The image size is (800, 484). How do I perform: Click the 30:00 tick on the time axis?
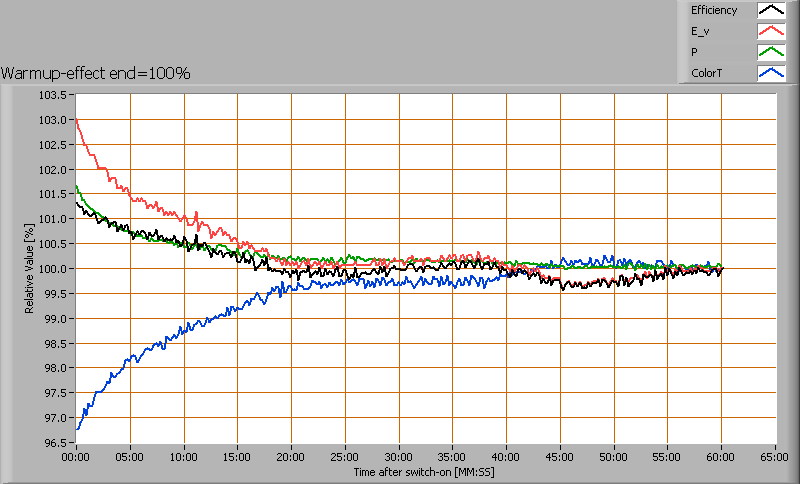(x=399, y=456)
